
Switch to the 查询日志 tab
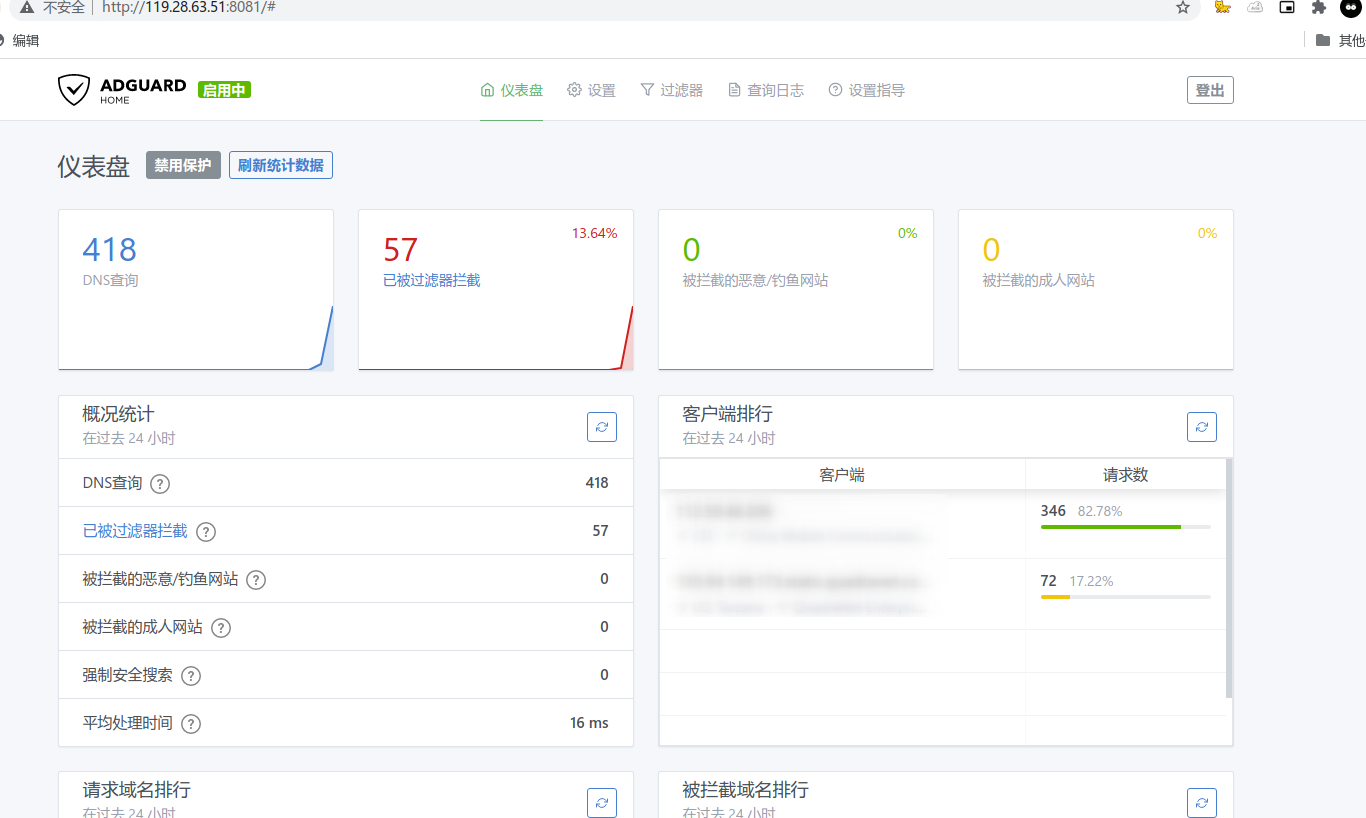[x=765, y=90]
